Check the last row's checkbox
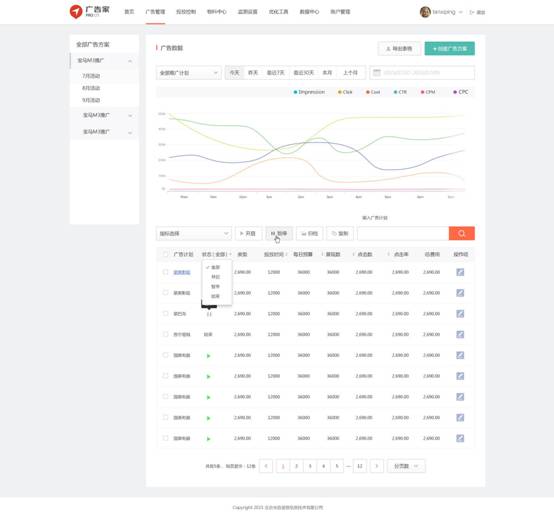The width and height of the screenshot is (554, 518). (165, 438)
